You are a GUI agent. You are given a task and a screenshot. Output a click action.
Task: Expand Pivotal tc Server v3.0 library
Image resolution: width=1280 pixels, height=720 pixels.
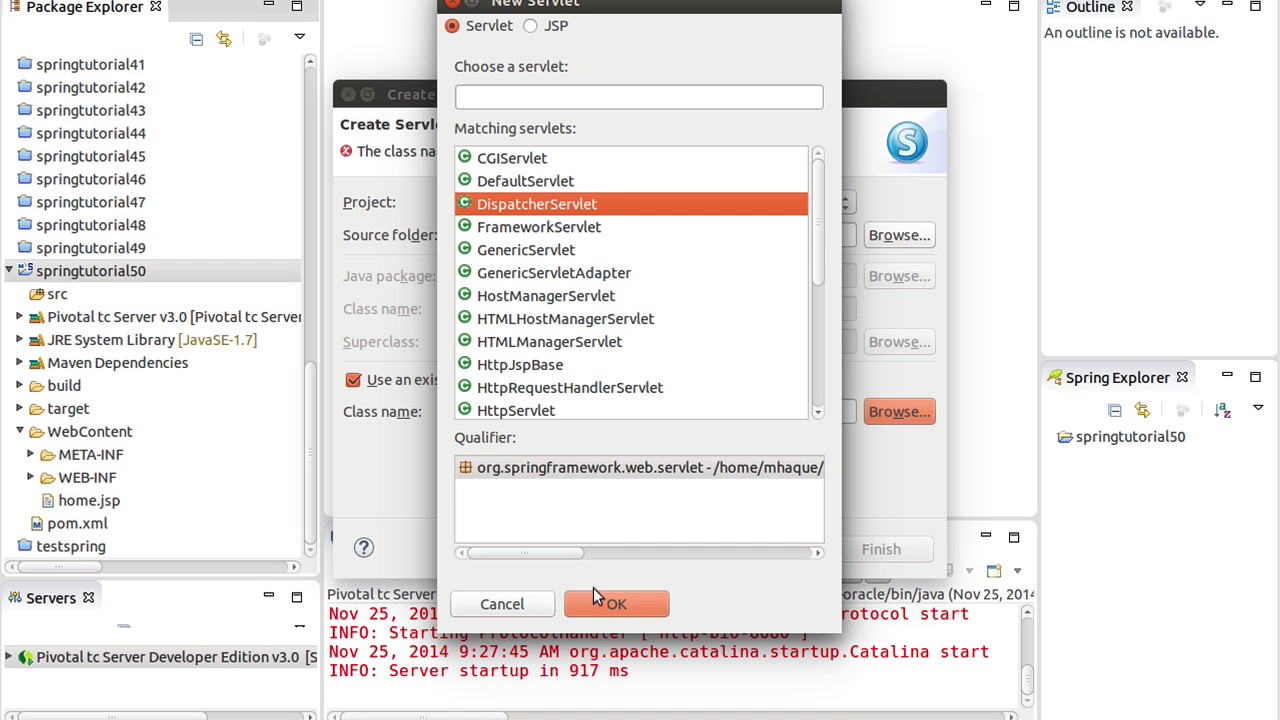tap(19, 317)
